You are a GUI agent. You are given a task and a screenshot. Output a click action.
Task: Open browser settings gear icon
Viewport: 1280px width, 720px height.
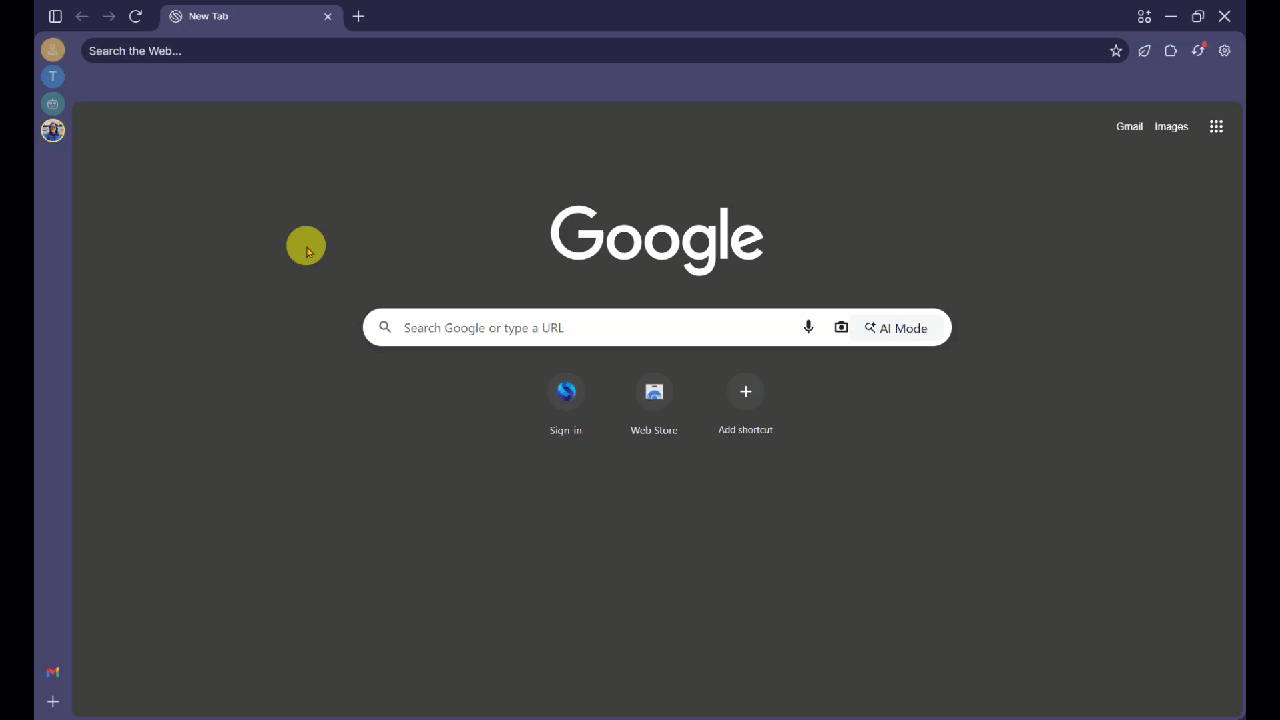(x=1225, y=51)
